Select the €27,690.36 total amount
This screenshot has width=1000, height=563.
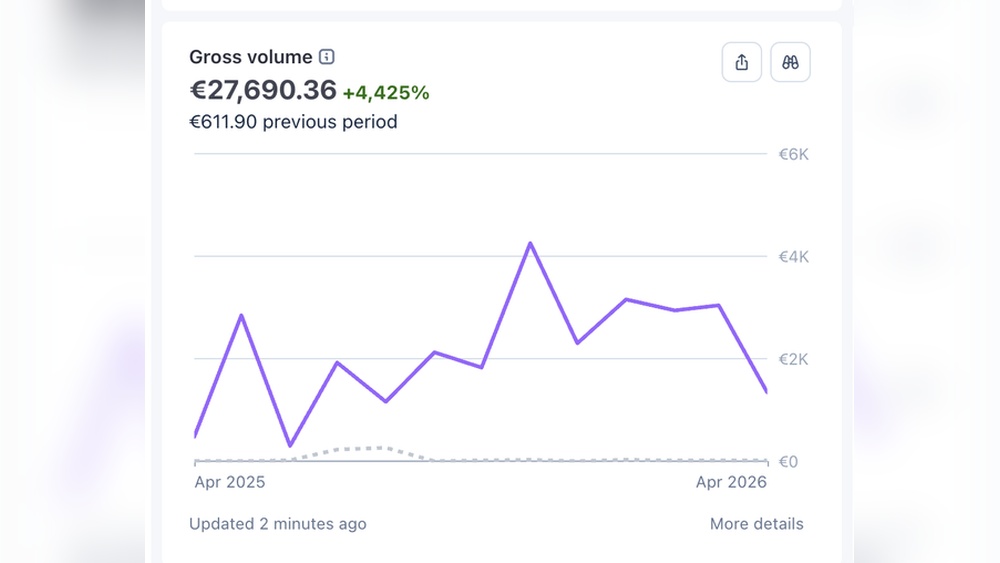(263, 90)
